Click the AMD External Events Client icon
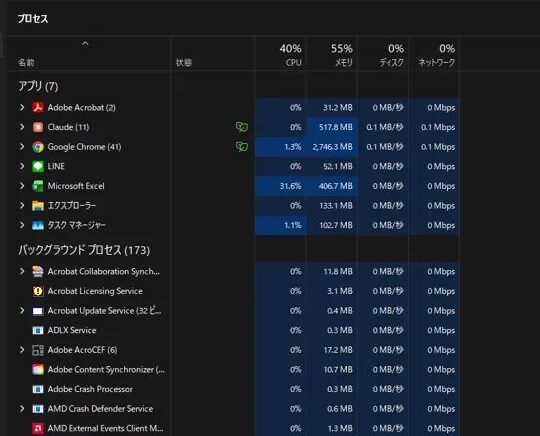This screenshot has height=436, width=540. click(38, 428)
